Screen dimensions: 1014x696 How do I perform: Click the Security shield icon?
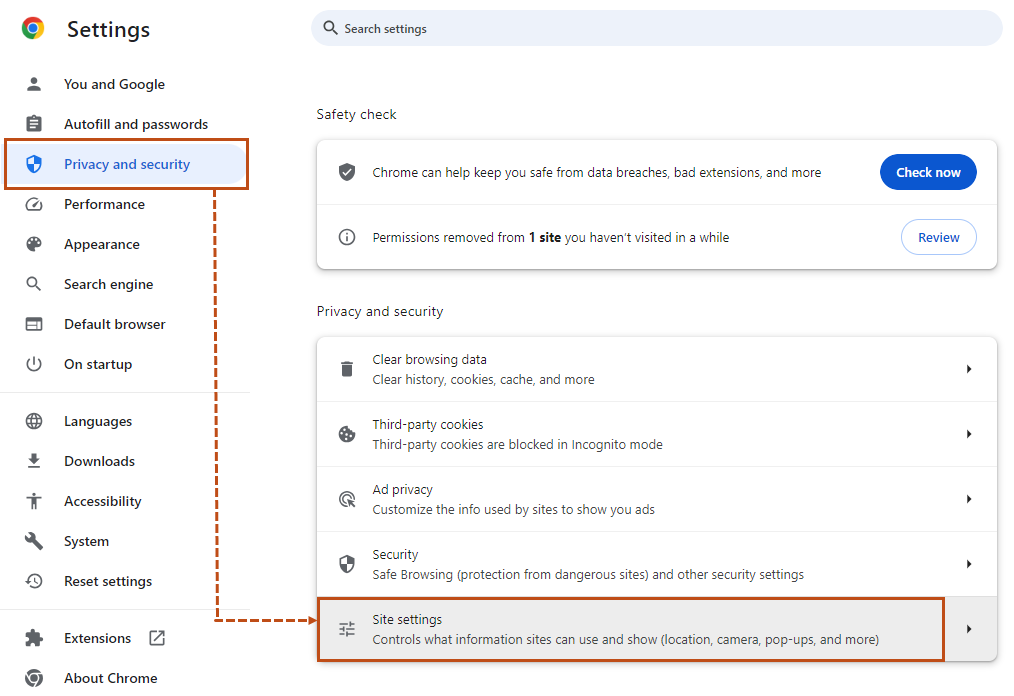(346, 563)
